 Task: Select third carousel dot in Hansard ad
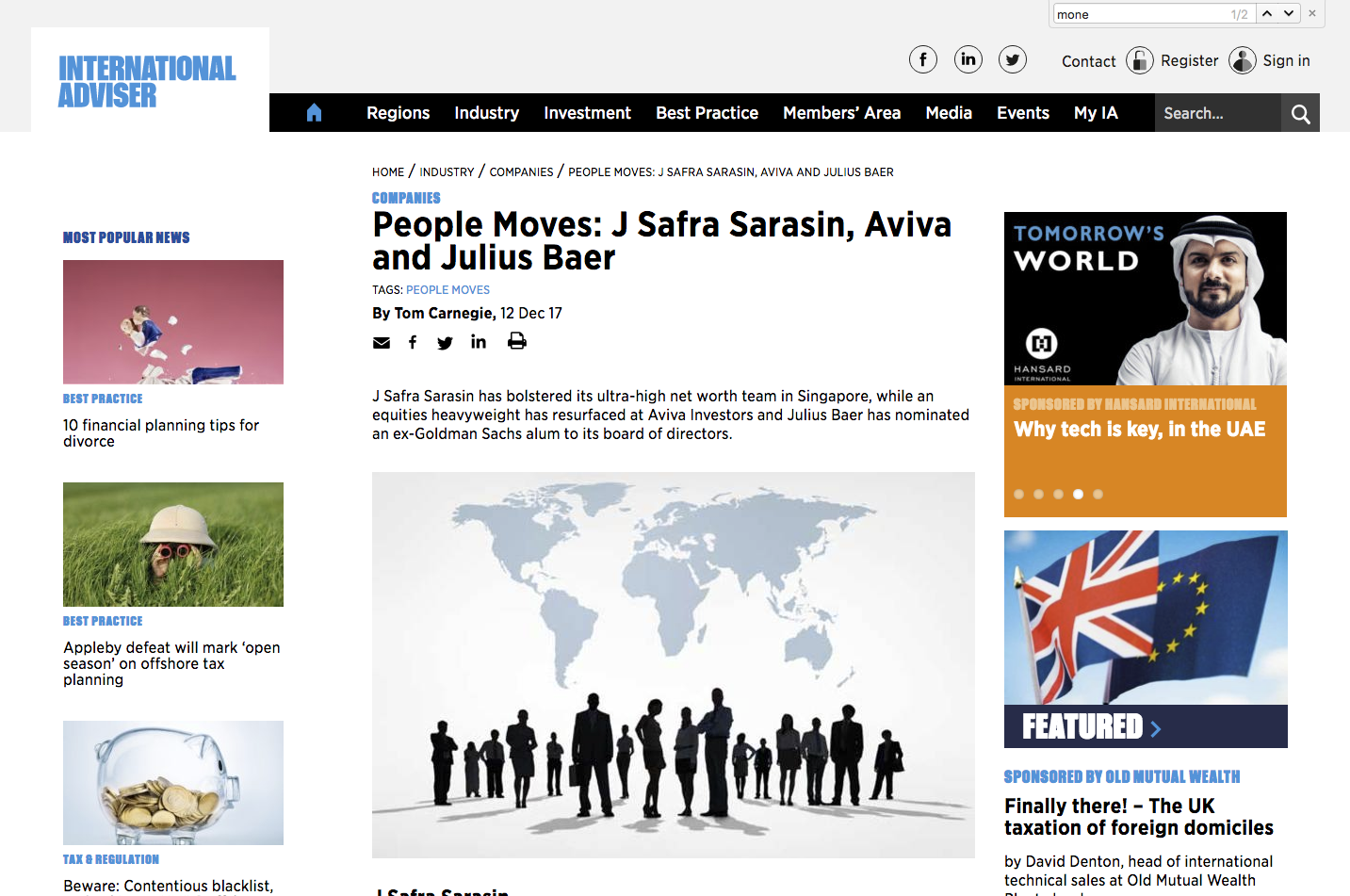point(1058,494)
